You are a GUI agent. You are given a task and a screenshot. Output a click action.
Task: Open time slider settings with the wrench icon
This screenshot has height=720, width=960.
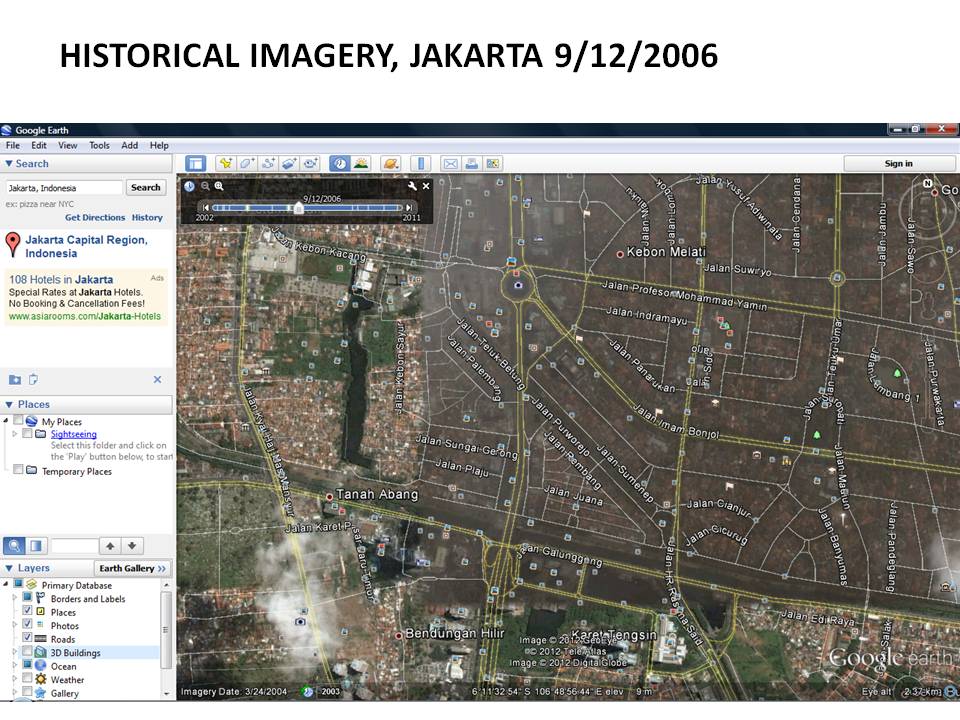(x=413, y=186)
